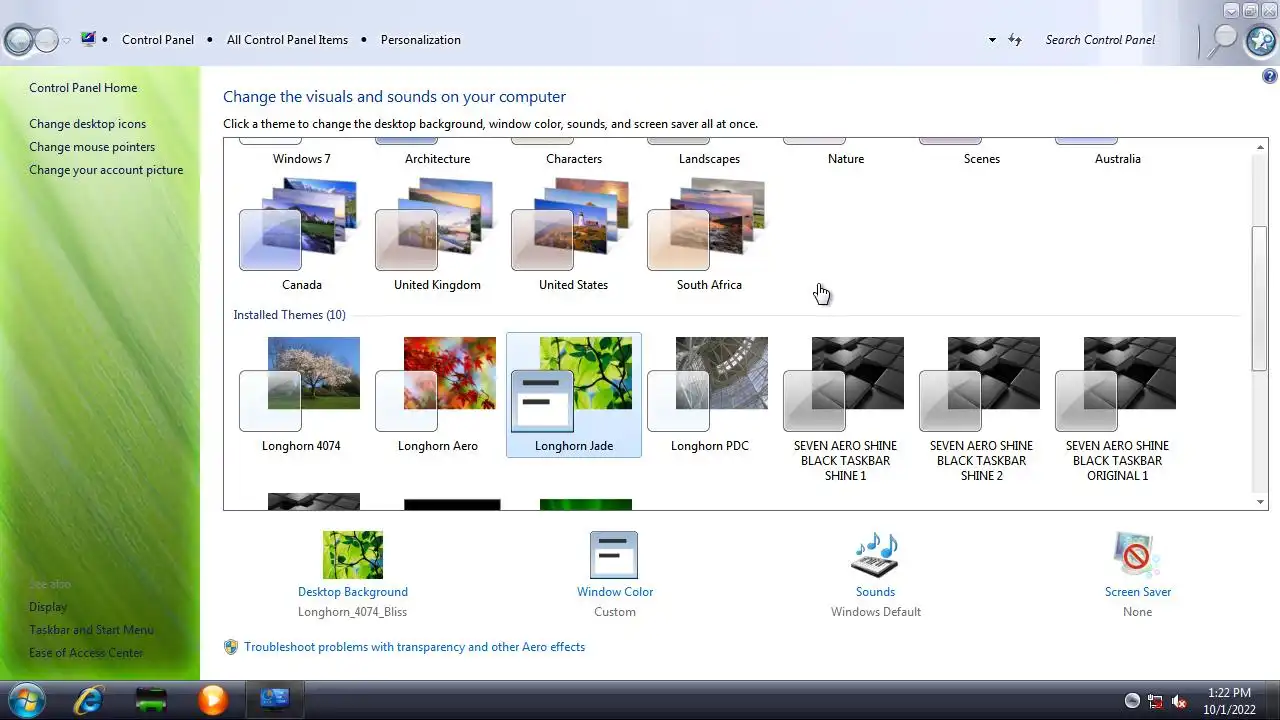Apply the Longhorn 4074 theme
1280x720 pixels.
coord(301,395)
